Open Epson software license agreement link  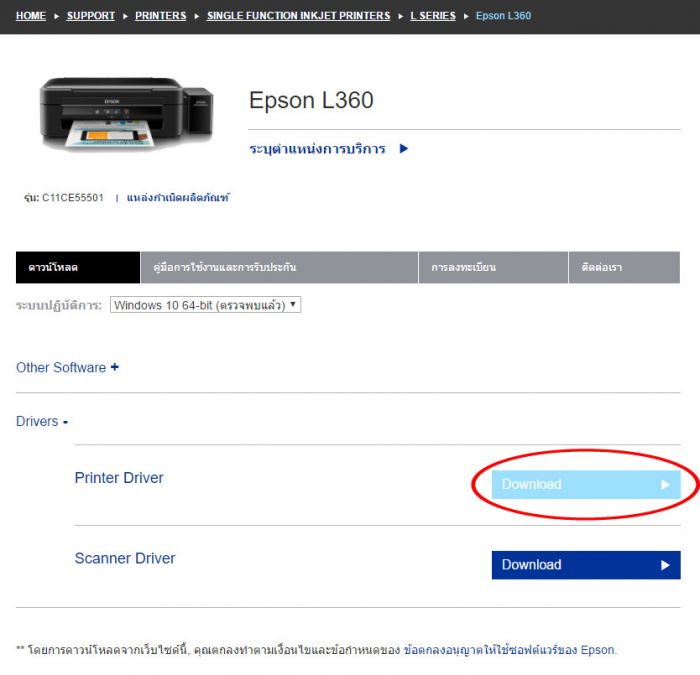(x=510, y=650)
